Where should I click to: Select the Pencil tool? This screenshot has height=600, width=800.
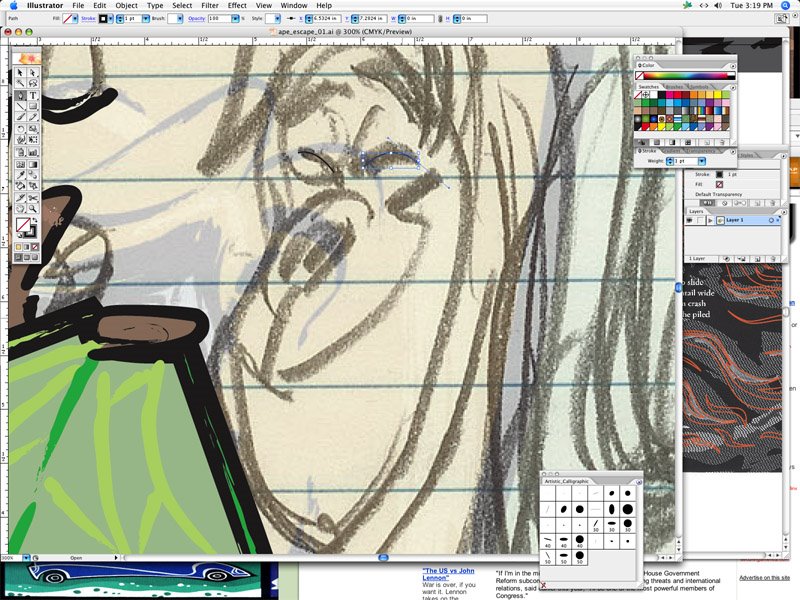[x=33, y=117]
